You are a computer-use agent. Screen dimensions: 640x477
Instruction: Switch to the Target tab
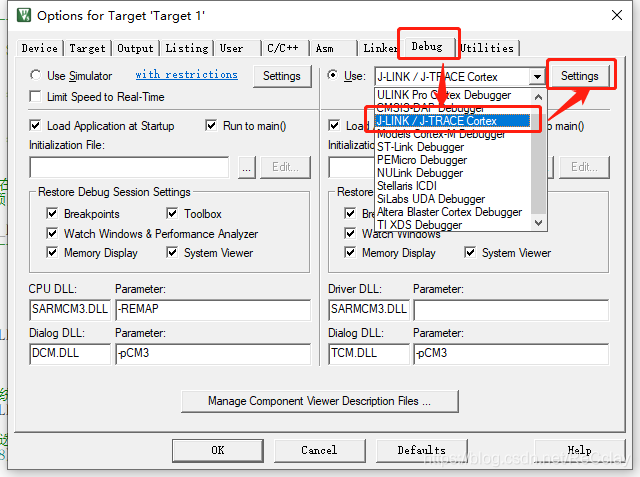pos(87,48)
